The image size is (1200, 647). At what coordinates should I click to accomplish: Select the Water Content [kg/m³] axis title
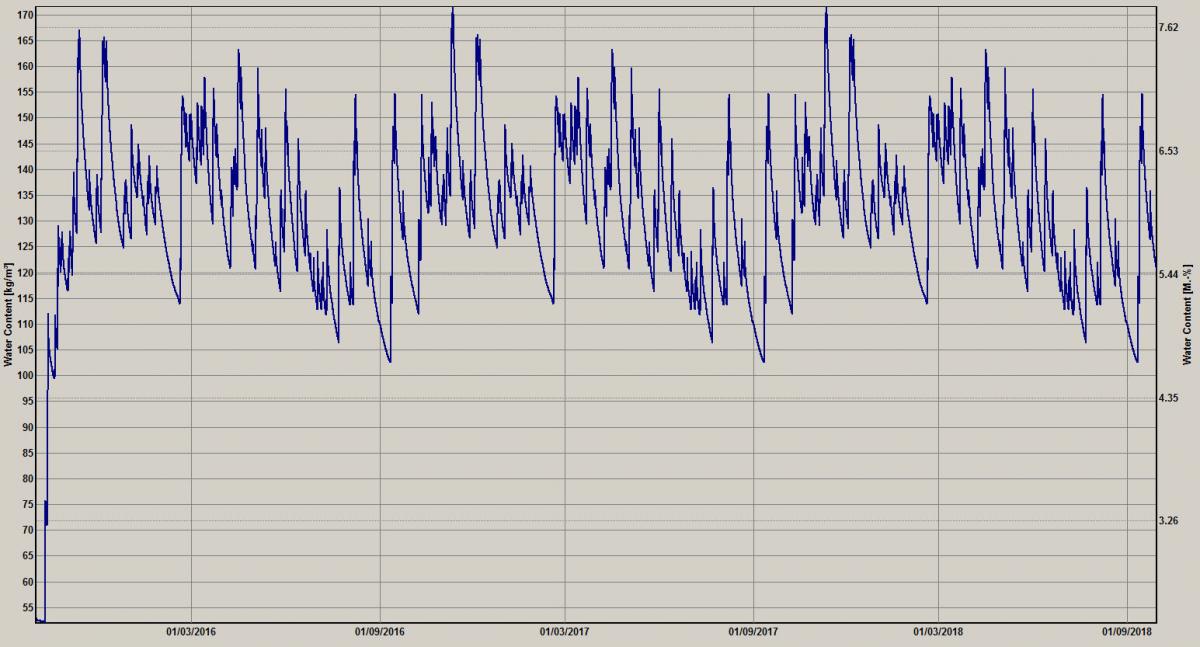coord(8,314)
